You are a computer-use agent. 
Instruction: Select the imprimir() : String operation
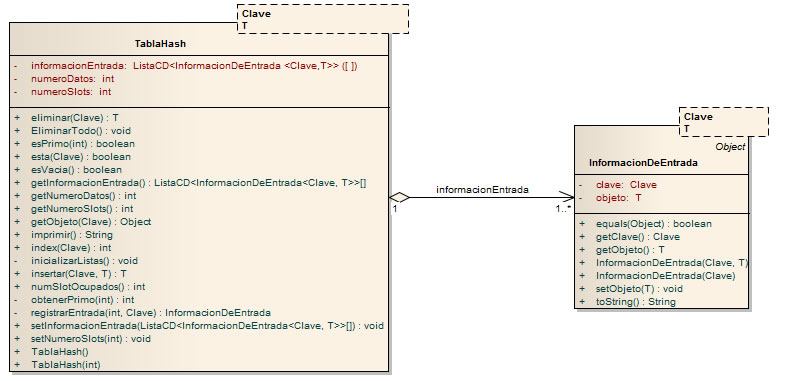[x=72, y=235]
